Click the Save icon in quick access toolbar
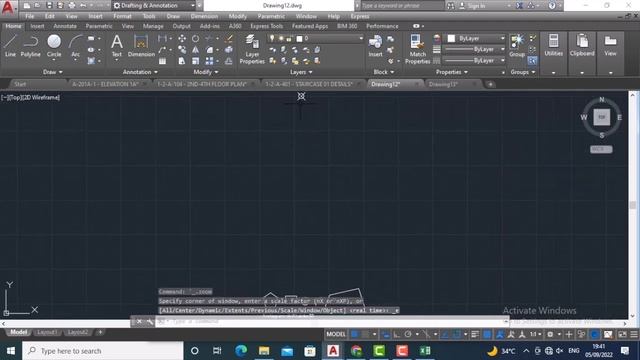 [x=49, y=6]
